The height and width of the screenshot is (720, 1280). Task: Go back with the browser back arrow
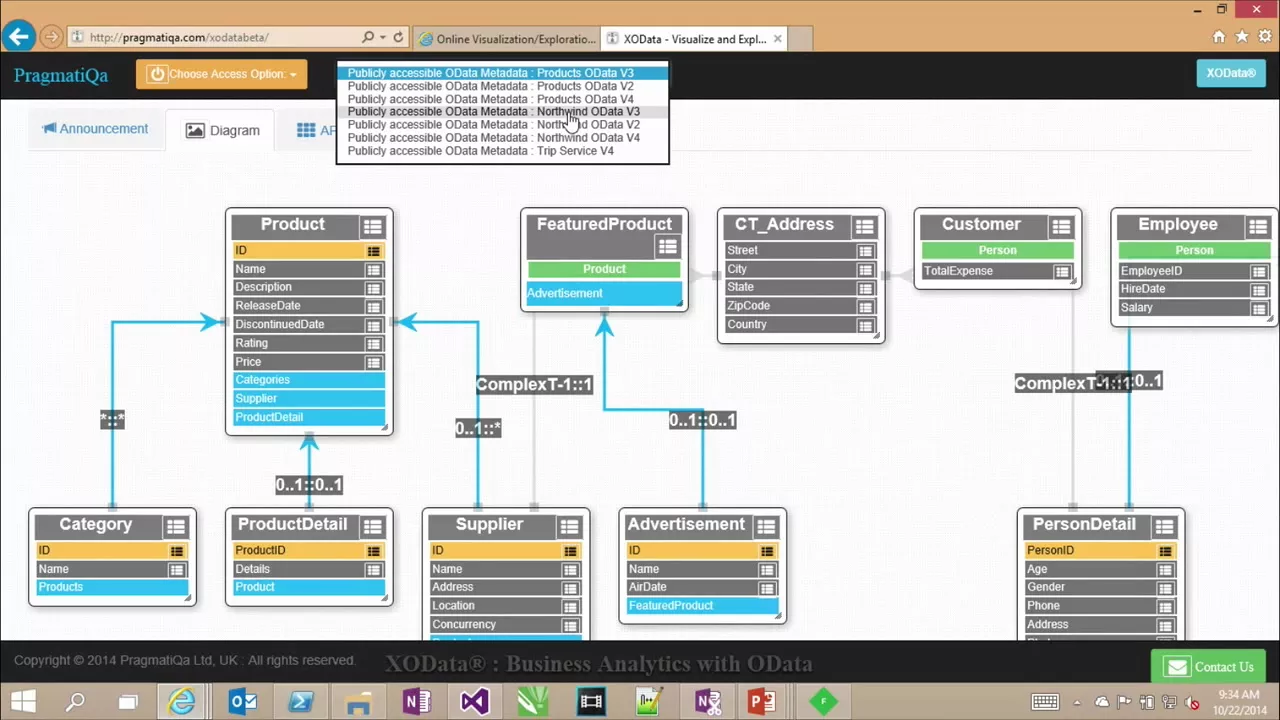click(x=18, y=37)
